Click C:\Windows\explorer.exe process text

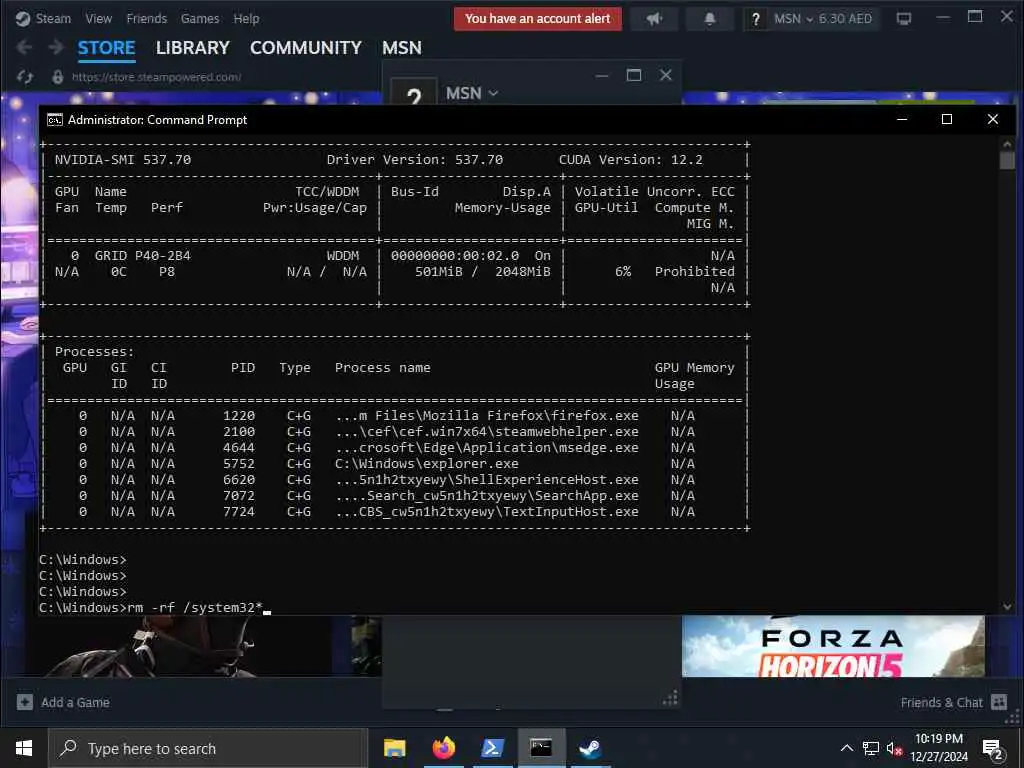point(426,464)
